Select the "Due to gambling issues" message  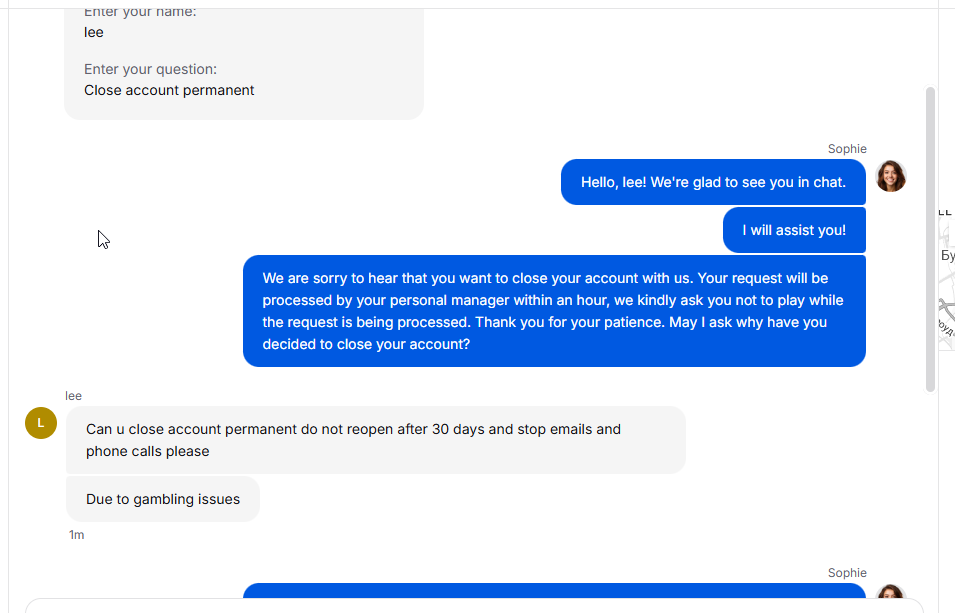(x=163, y=499)
